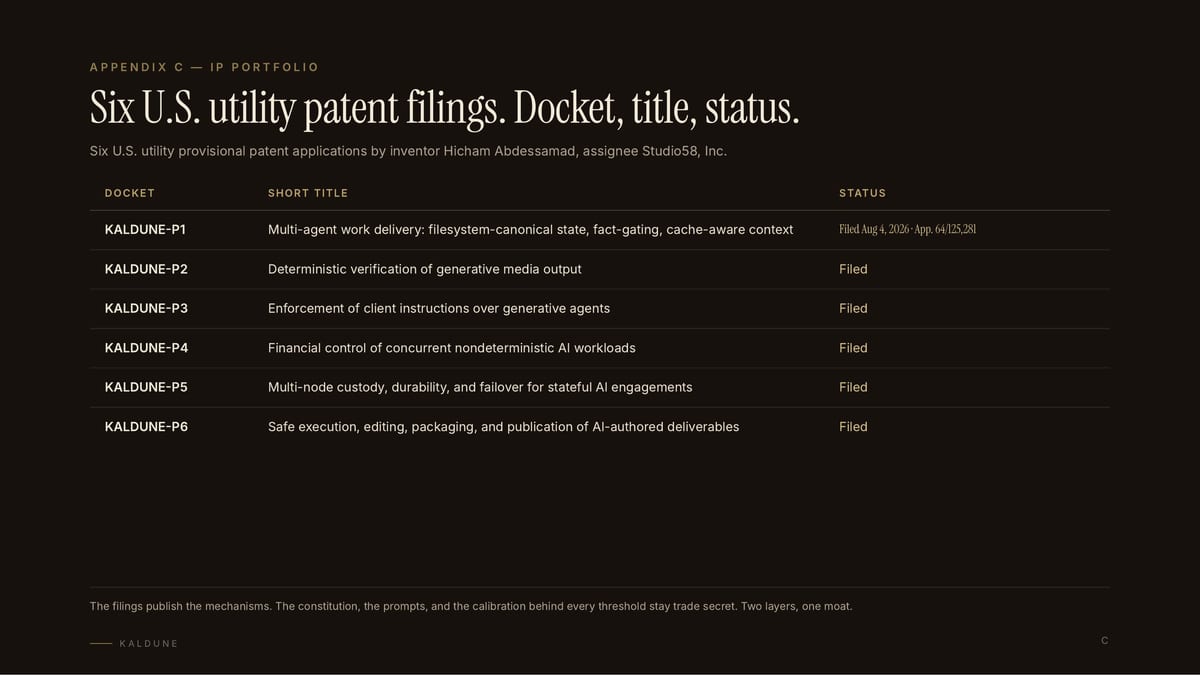Image resolution: width=1200 pixels, height=675 pixels.
Task: Click the SHORT TITLE column header
Action: (x=308, y=193)
